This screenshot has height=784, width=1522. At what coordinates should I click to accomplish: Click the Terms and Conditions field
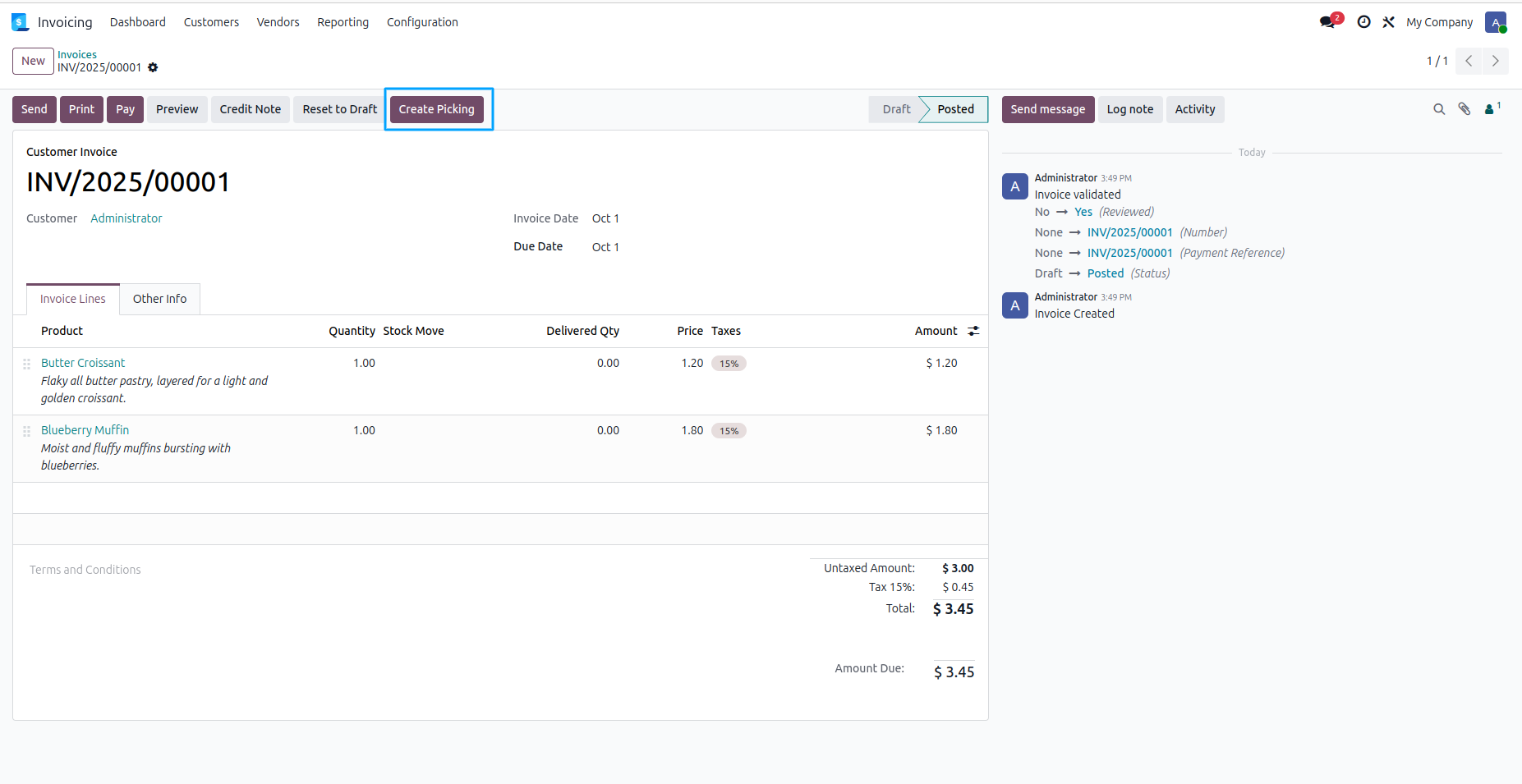tap(85, 570)
